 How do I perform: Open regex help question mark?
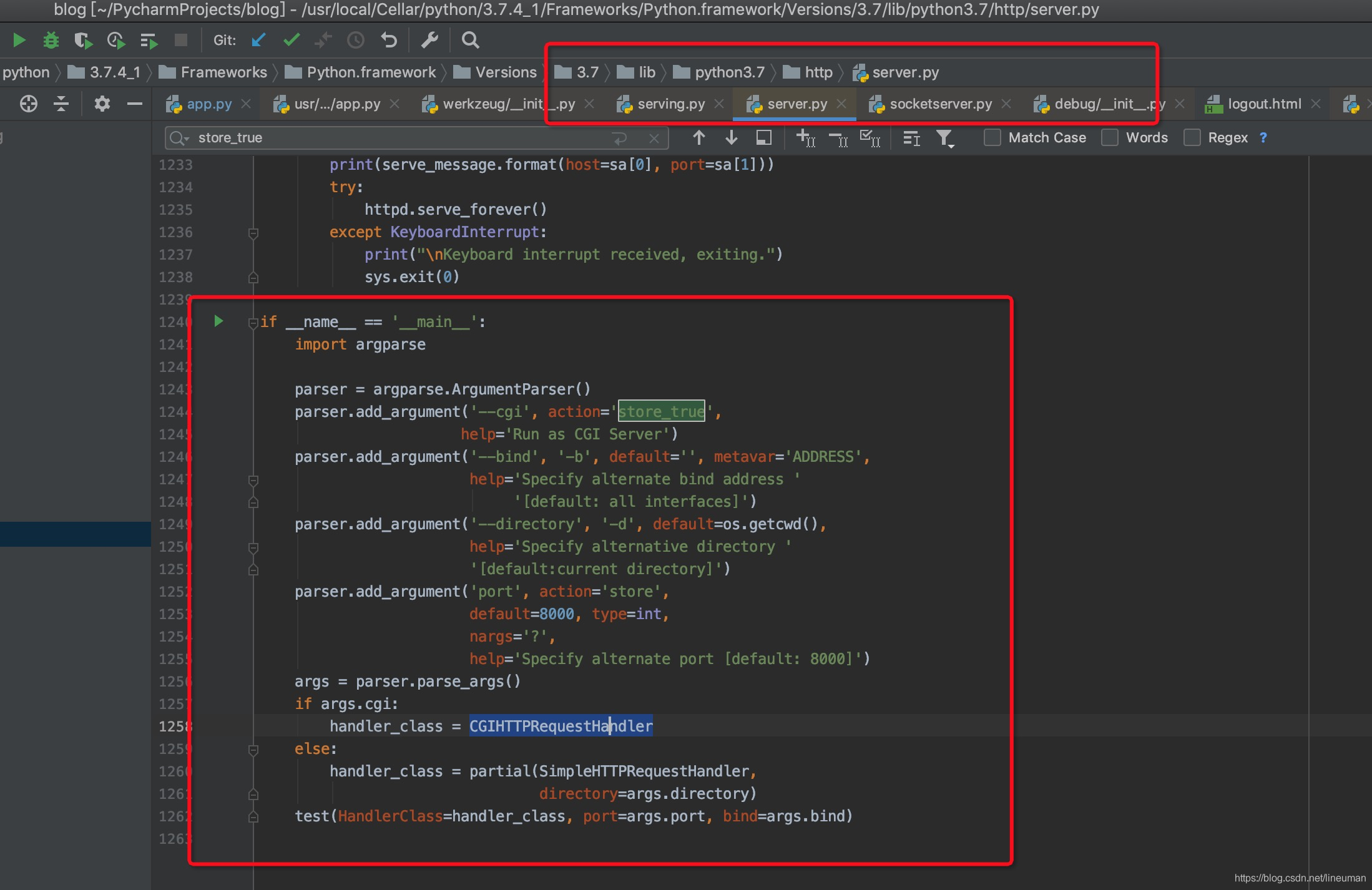(x=1263, y=137)
